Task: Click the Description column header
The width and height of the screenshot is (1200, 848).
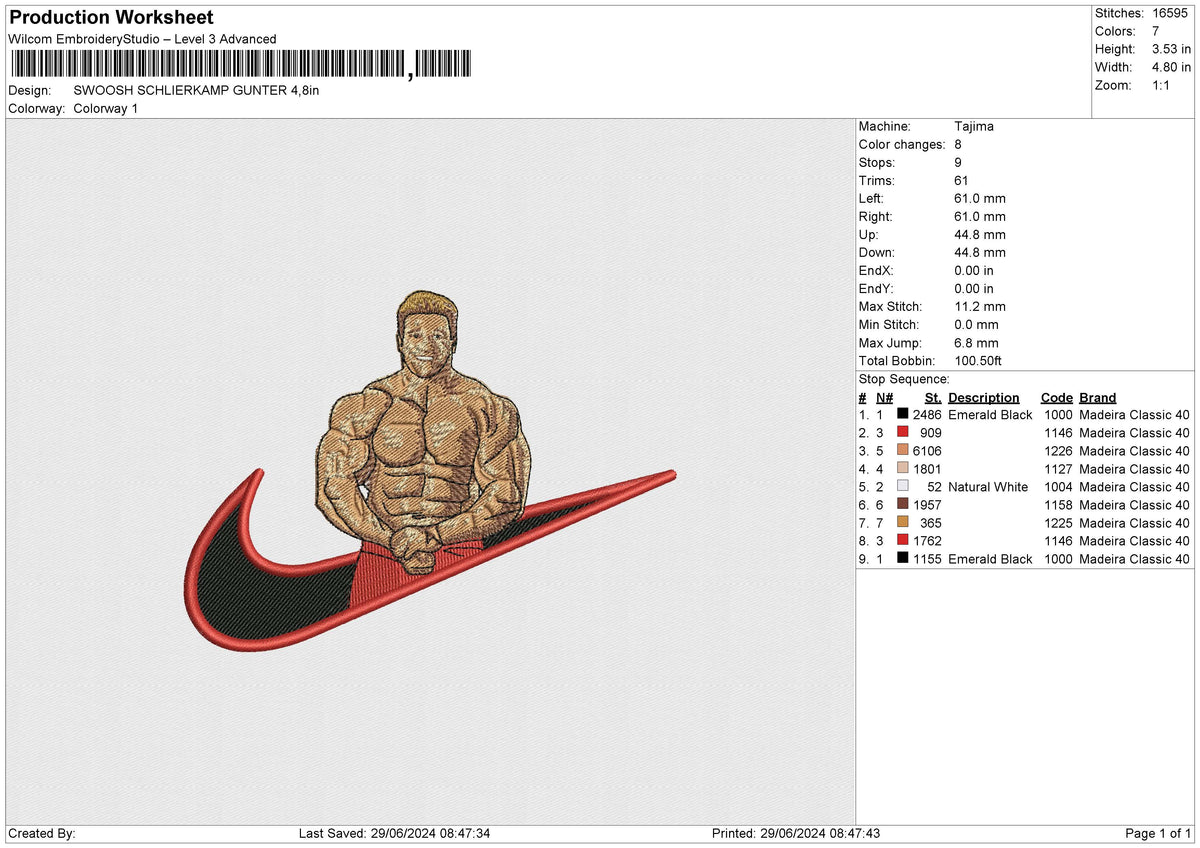Action: click(984, 398)
